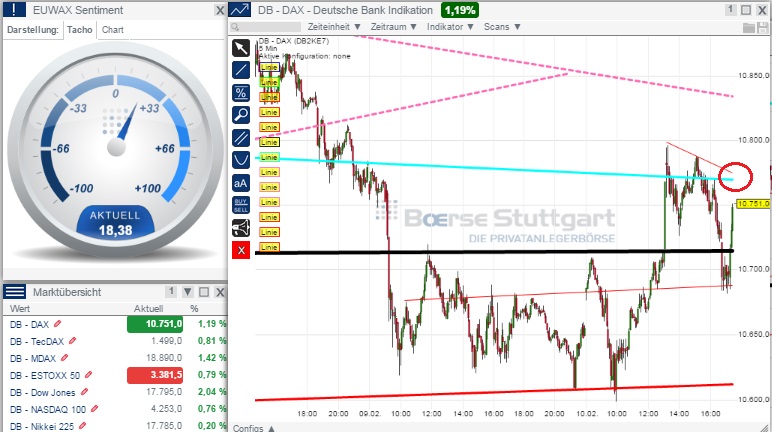The width and height of the screenshot is (772, 432).
Task: Click the pencil icon beside DB - ESTOXX 50
Action: point(89,375)
